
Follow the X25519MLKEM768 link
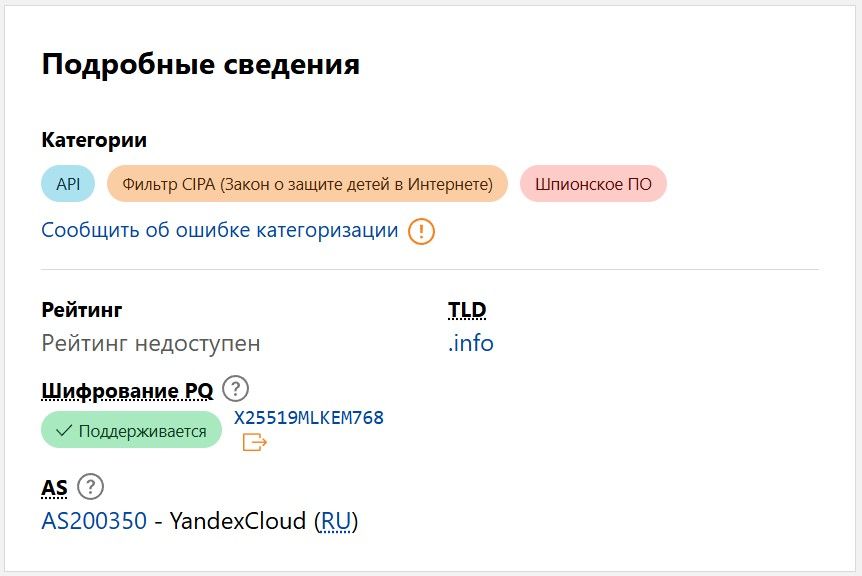pyautogui.click(x=309, y=417)
